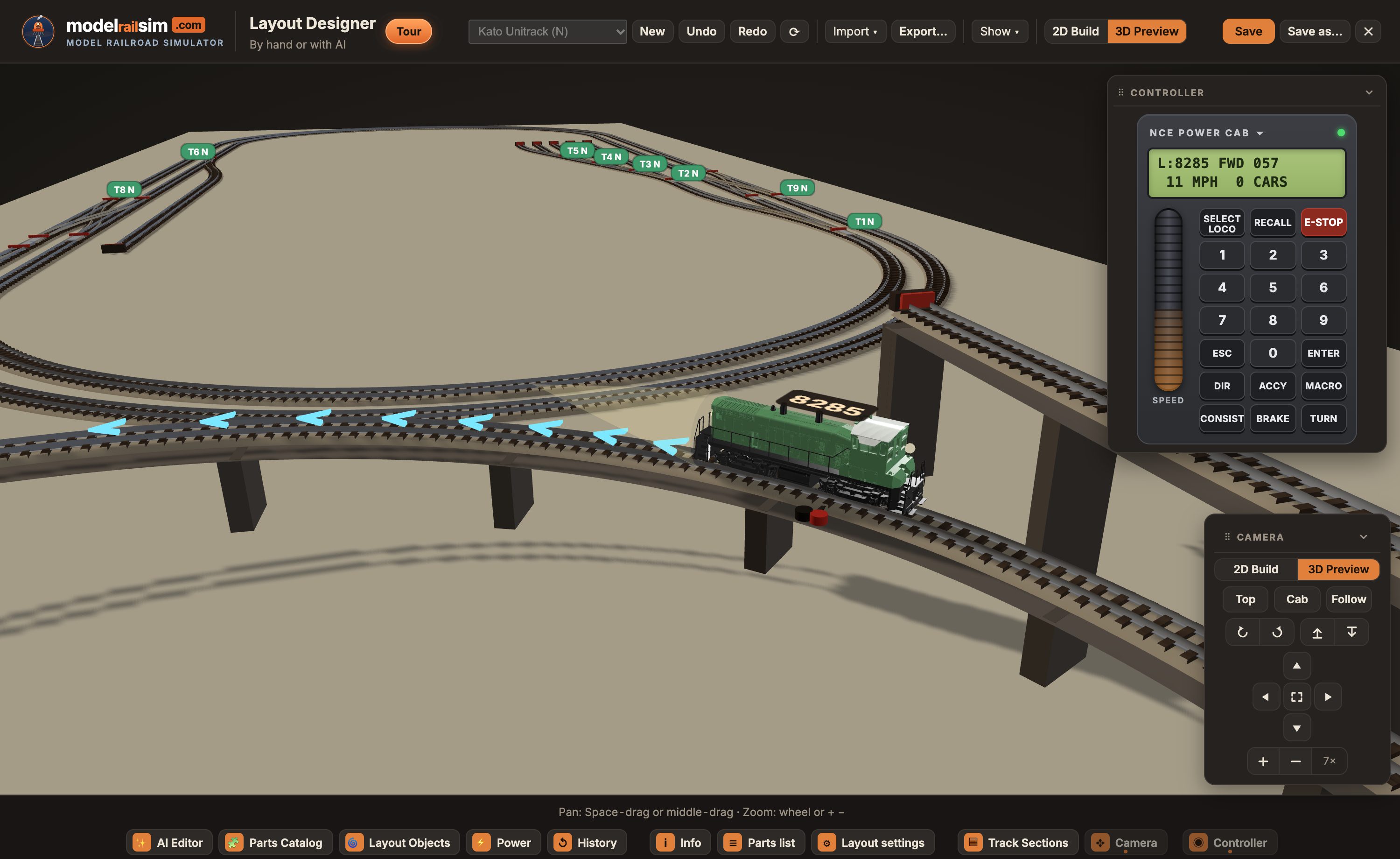
Task: Collapse the Controller panel chevron
Action: click(1369, 92)
